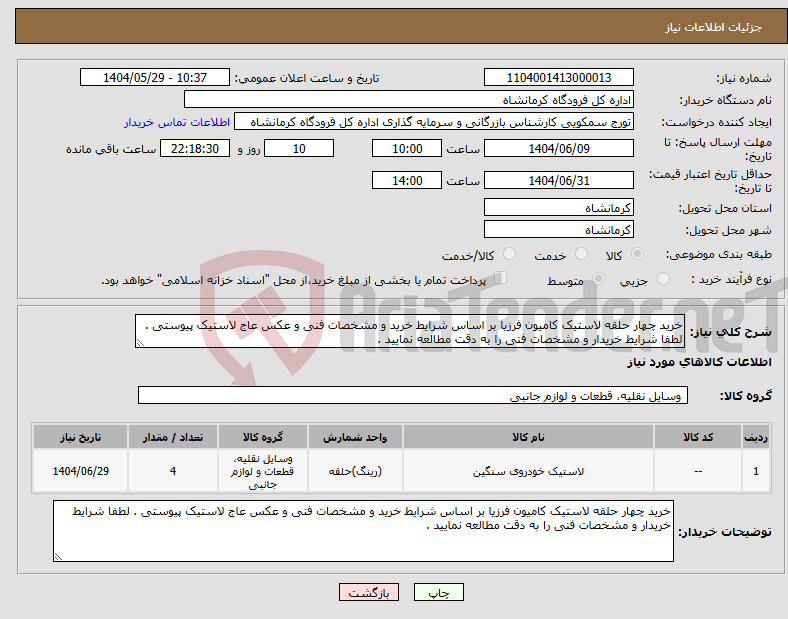788x619 pixels.
Task: Click the label شماره نیاز
Action: 744,78
